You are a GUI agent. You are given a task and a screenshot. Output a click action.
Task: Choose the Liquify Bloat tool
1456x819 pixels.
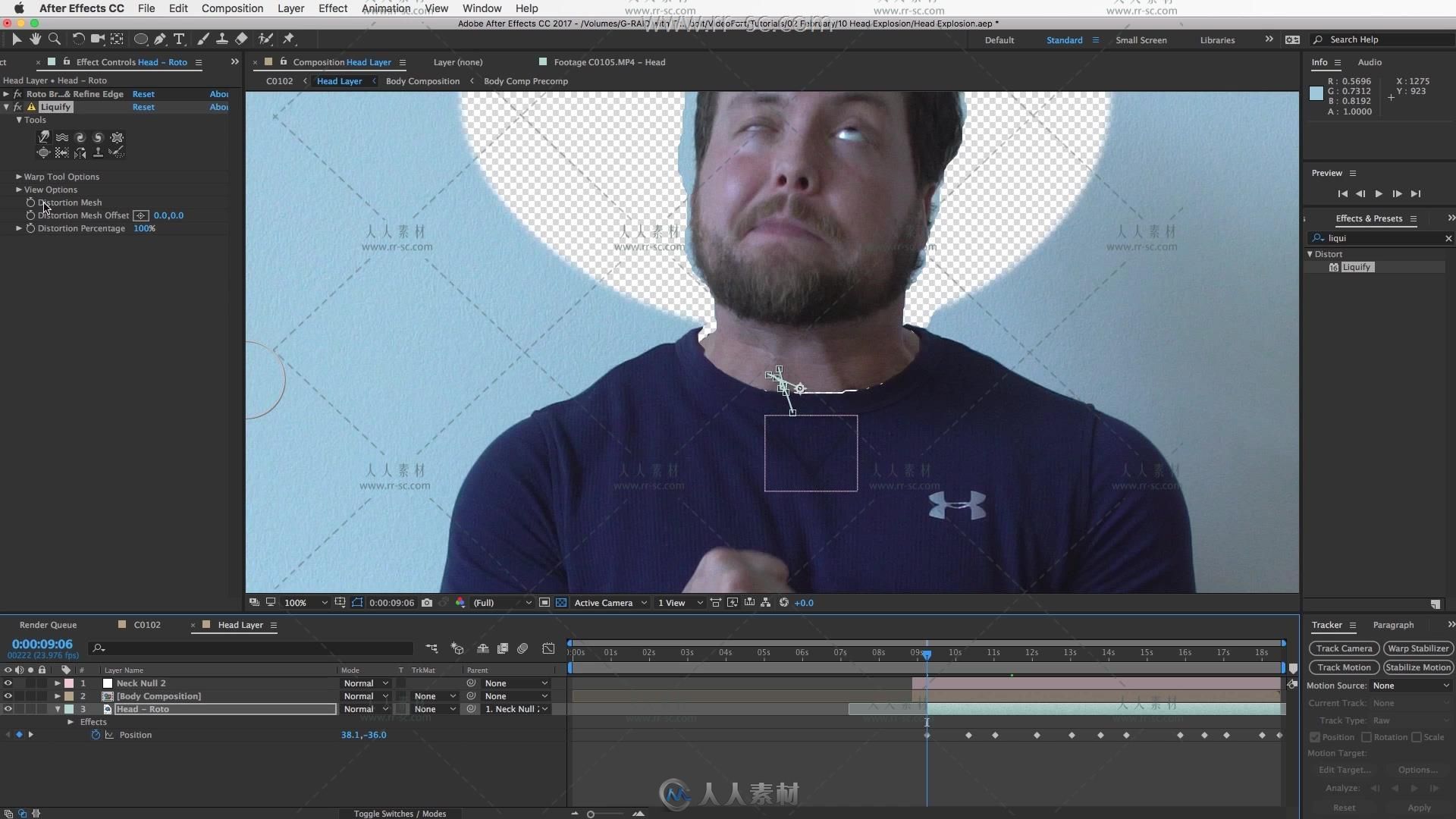click(44, 152)
